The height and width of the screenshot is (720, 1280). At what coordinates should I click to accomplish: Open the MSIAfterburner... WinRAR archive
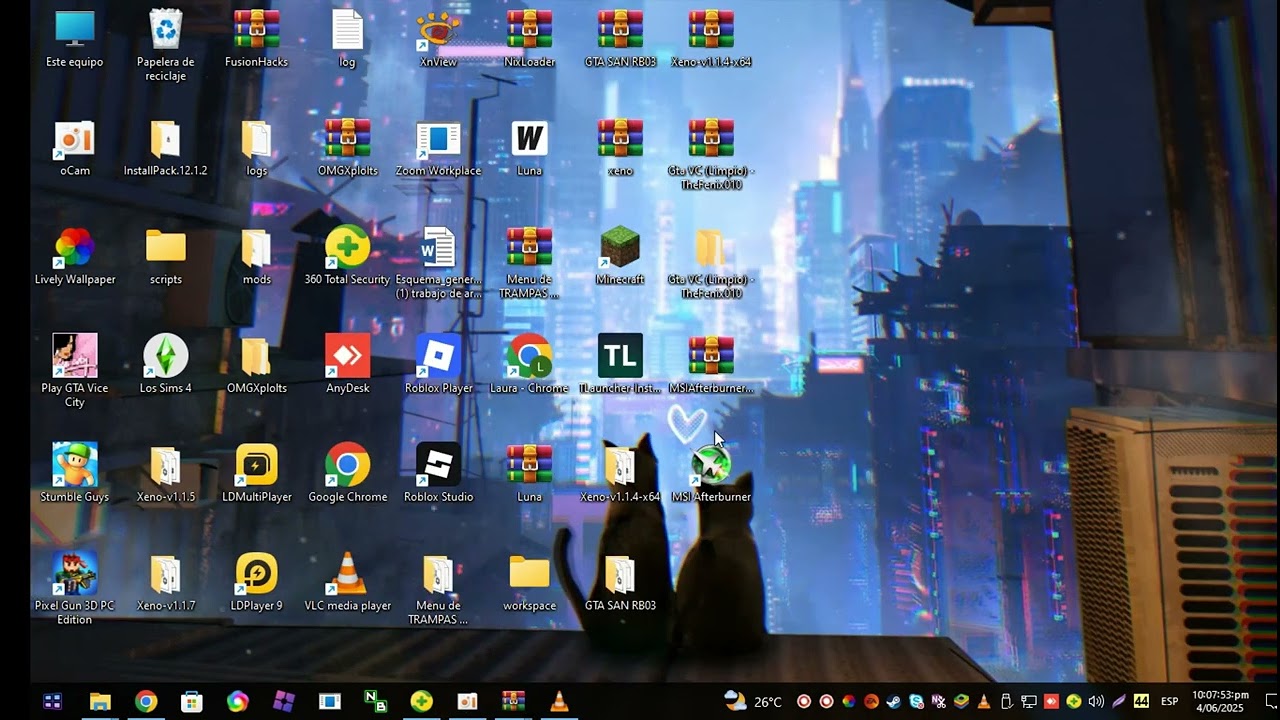(x=712, y=364)
